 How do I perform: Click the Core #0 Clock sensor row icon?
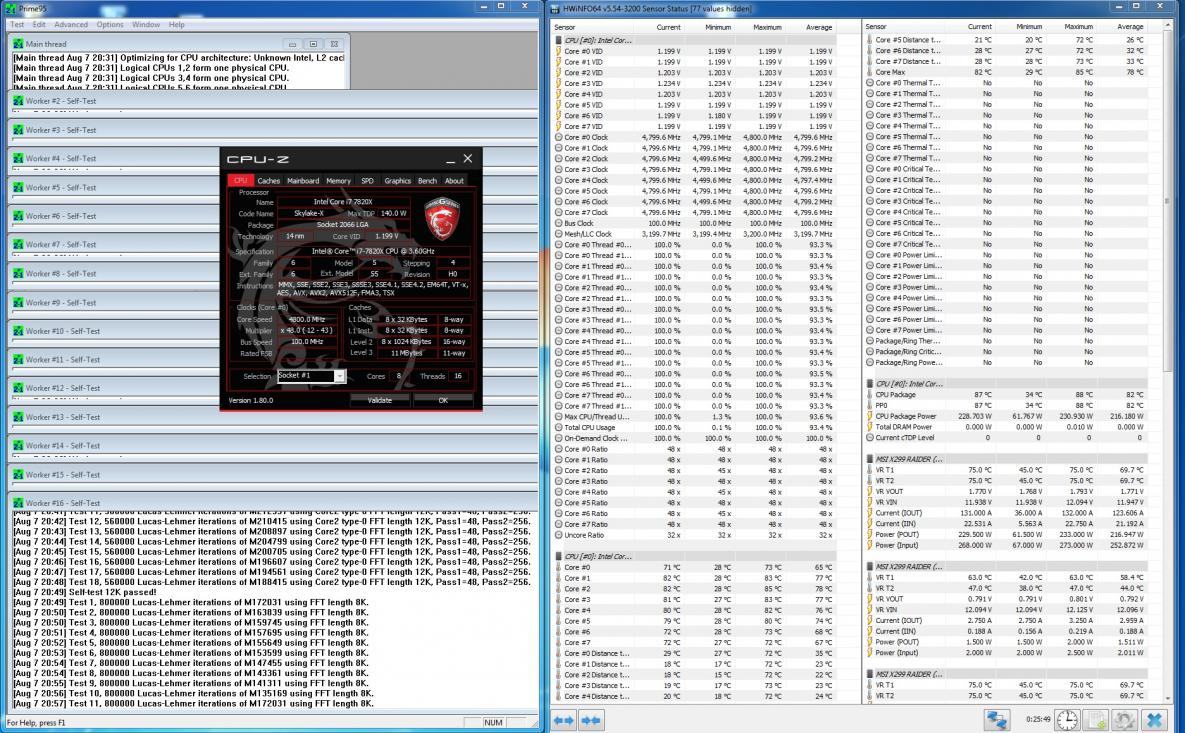tap(558, 138)
